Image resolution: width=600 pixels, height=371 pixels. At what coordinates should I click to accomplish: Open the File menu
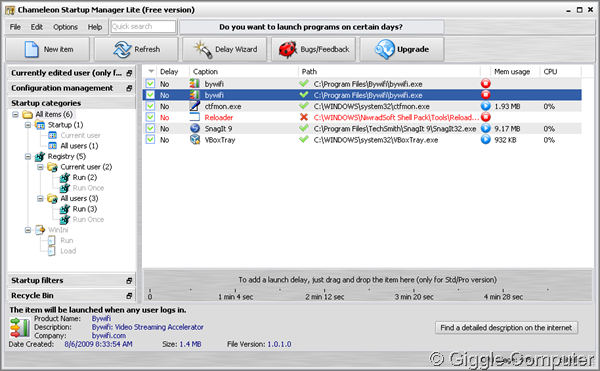[15, 27]
